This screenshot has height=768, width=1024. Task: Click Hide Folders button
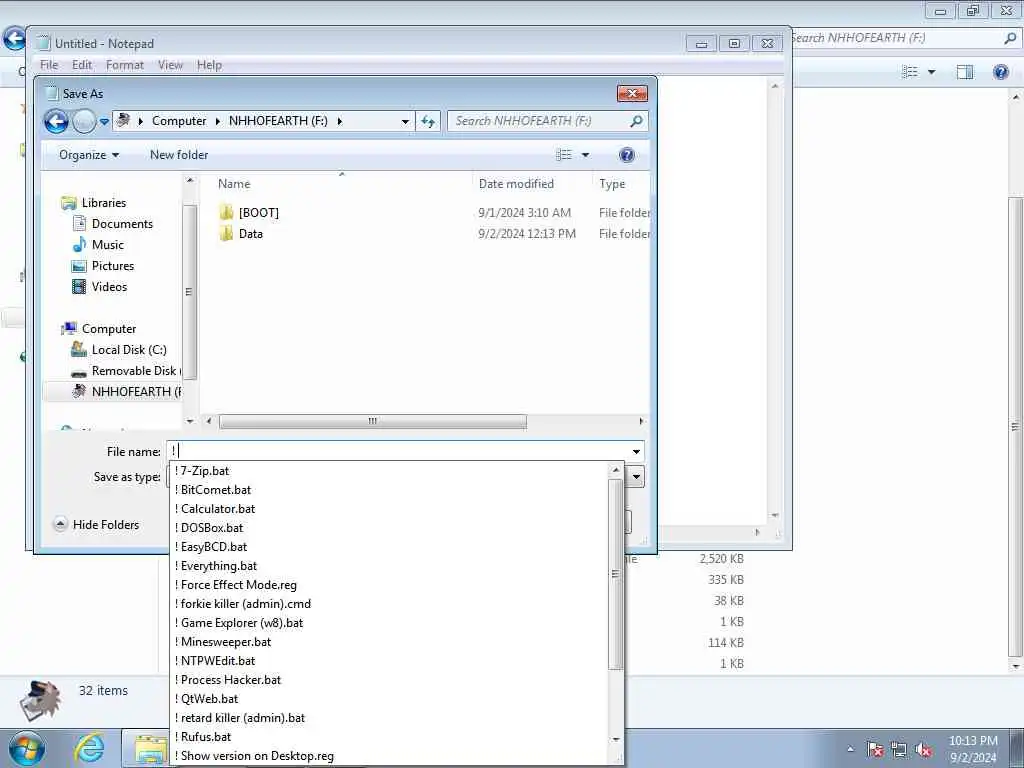97,525
